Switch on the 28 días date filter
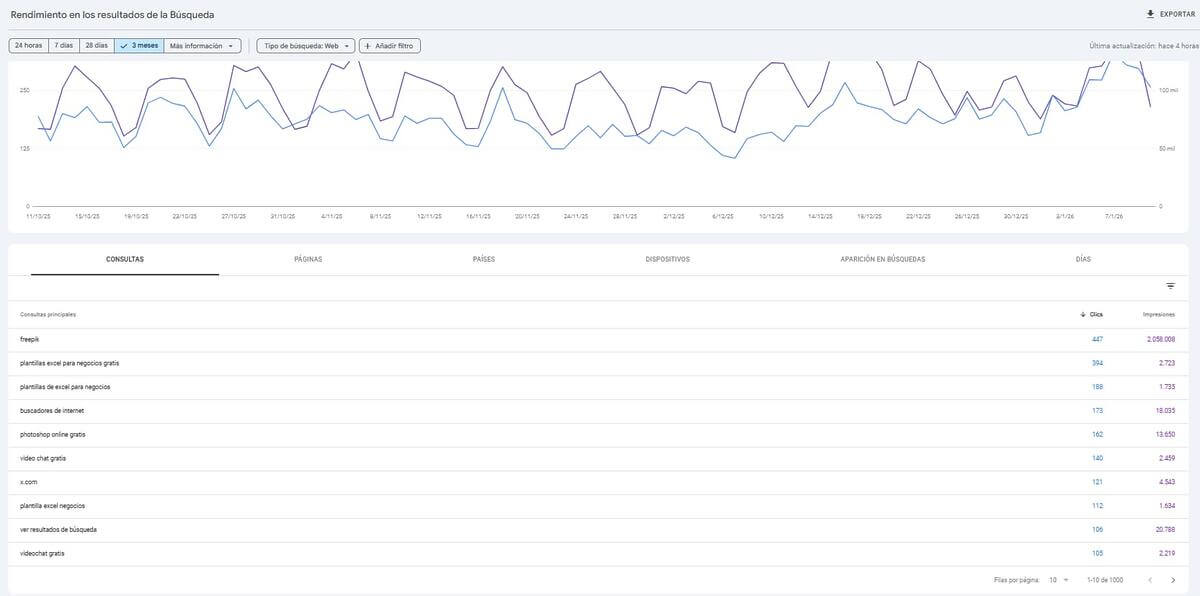1200x596 pixels. coord(94,43)
